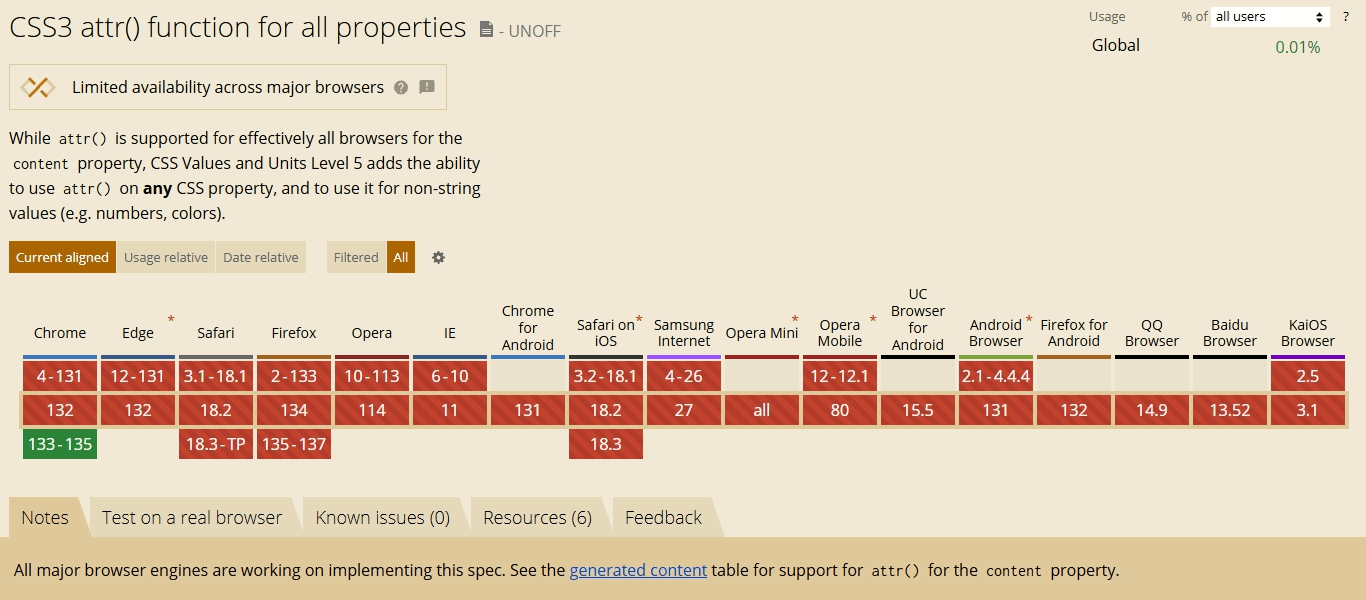1366x600 pixels.
Task: Click the unofficial spec document icon
Action: (486, 30)
